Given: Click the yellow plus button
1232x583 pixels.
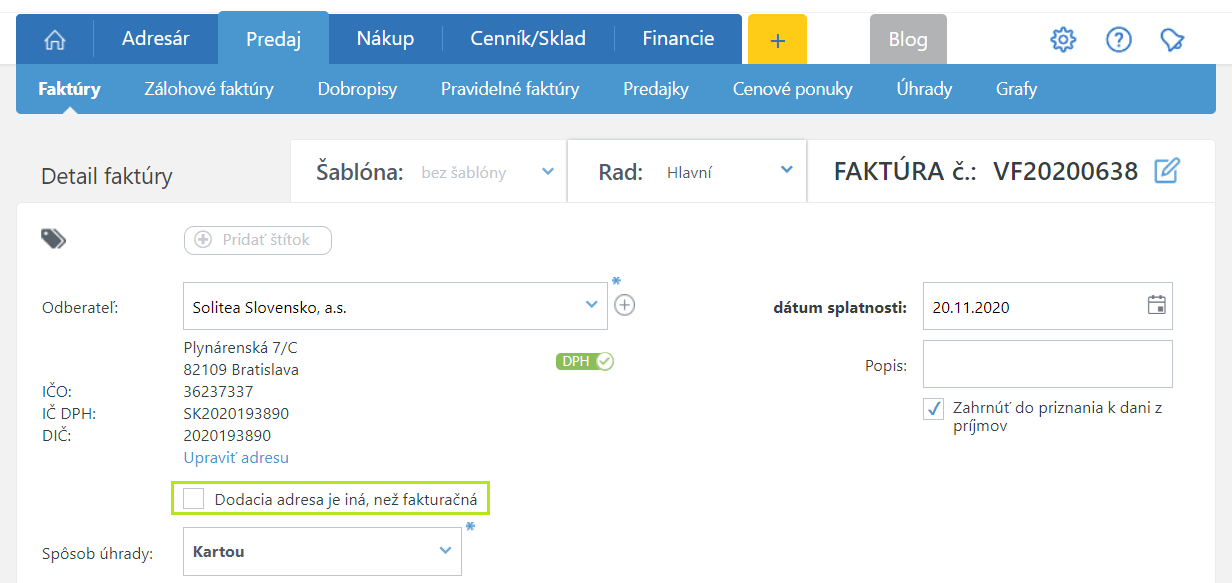Looking at the screenshot, I should click(x=777, y=40).
